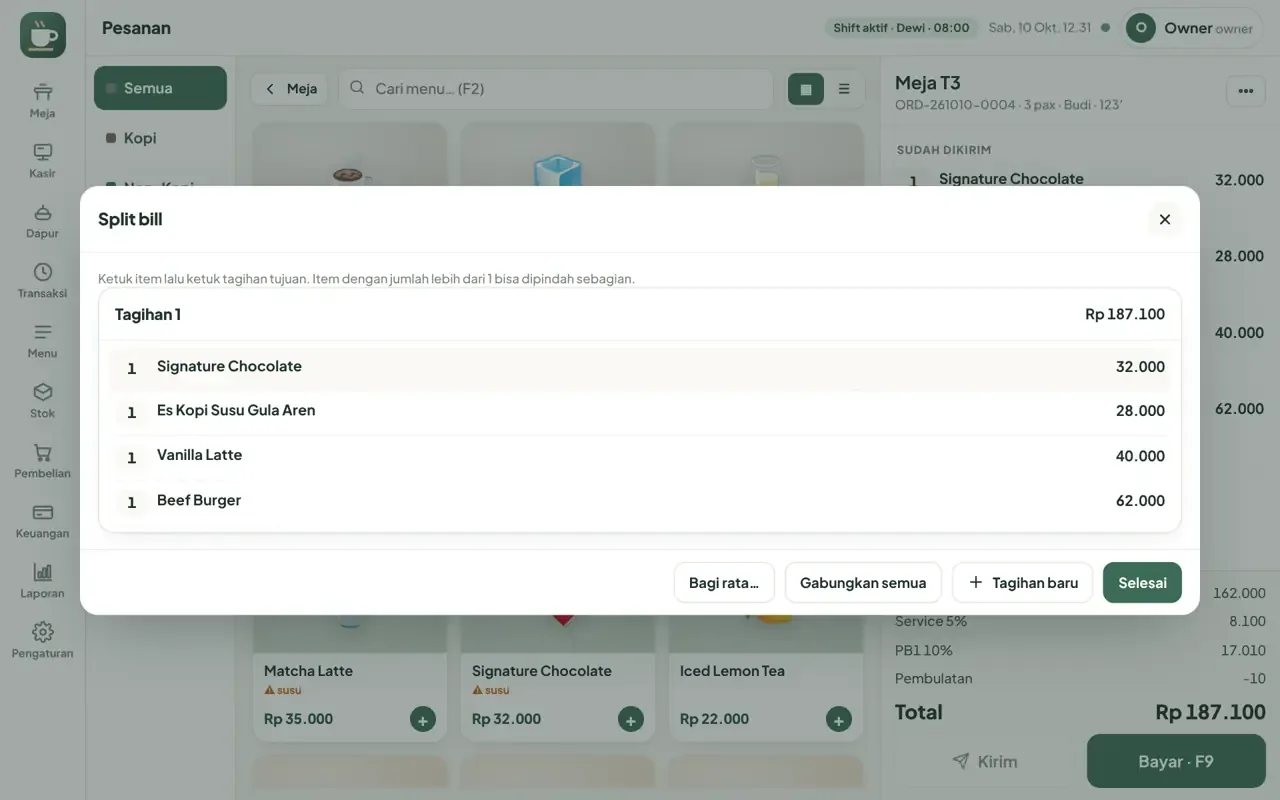Close the Split bill dialog
1280x800 pixels.
point(1164,219)
